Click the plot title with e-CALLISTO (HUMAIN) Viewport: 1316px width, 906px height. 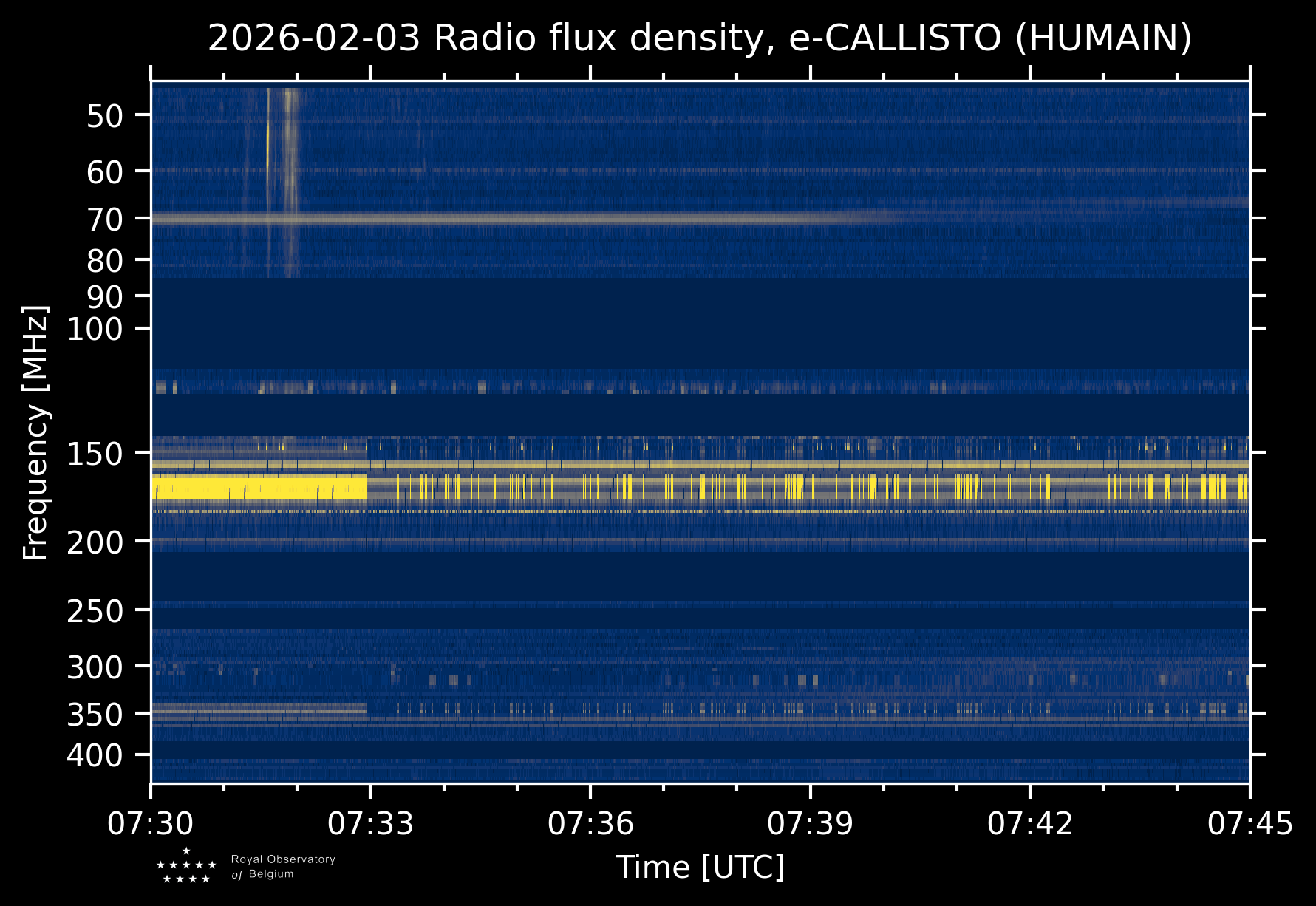coord(699,38)
